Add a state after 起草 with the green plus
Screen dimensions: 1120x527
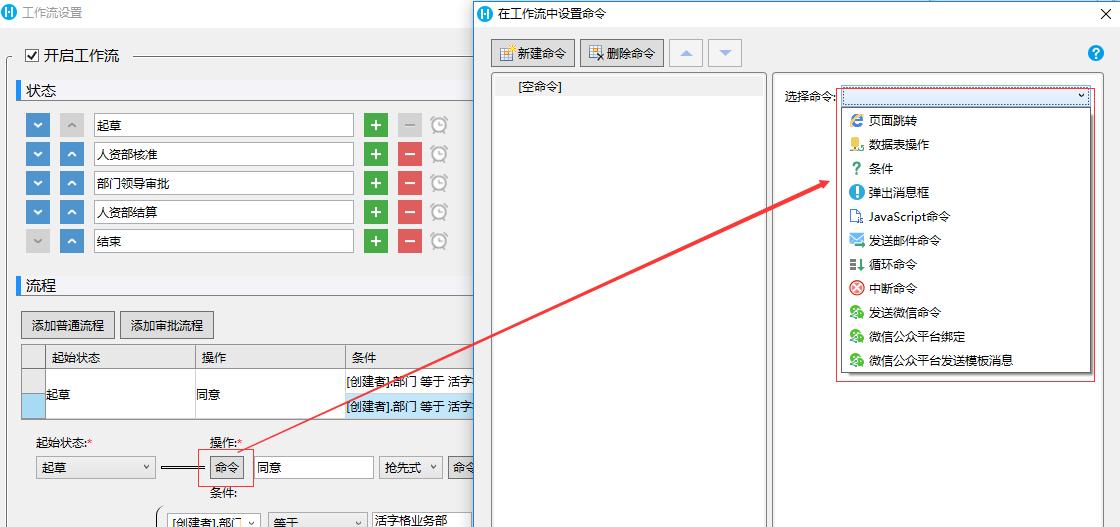(x=376, y=125)
